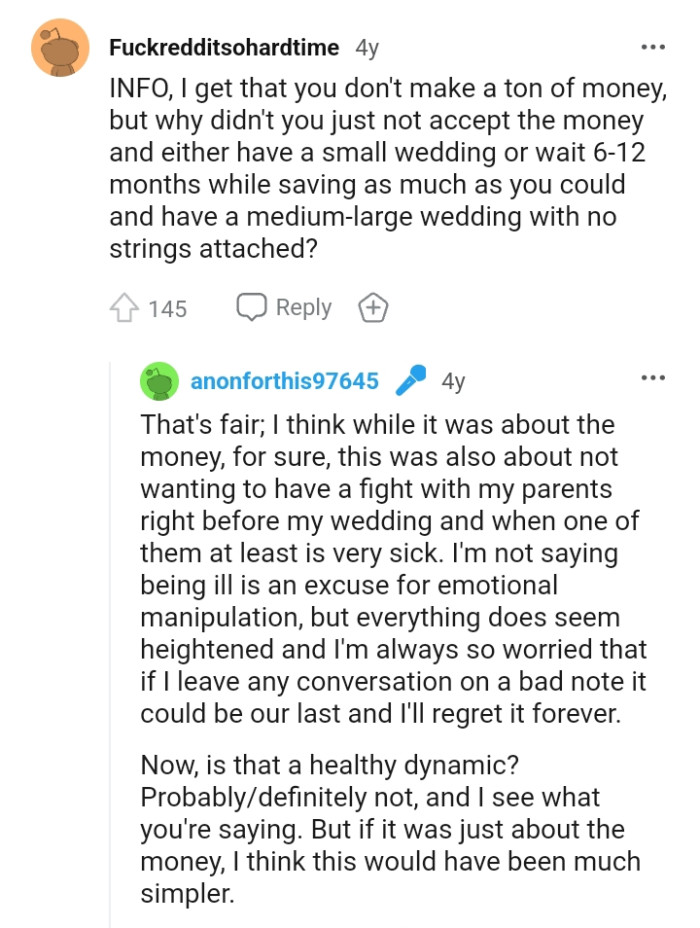Open the three-dot menu on anonforthis97645's reply
This screenshot has height=928, width=700.
coord(653,377)
